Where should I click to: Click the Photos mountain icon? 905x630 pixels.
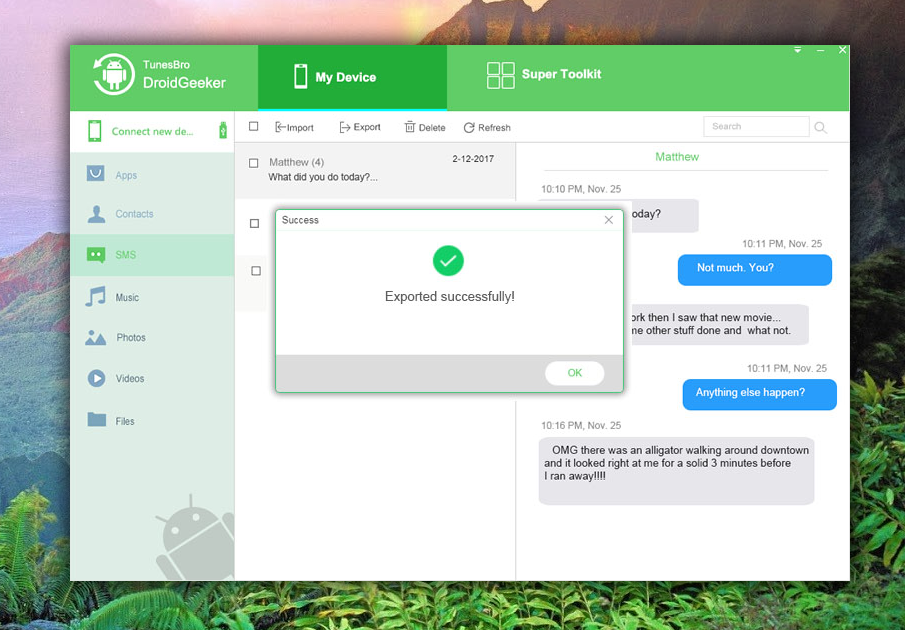[95, 338]
